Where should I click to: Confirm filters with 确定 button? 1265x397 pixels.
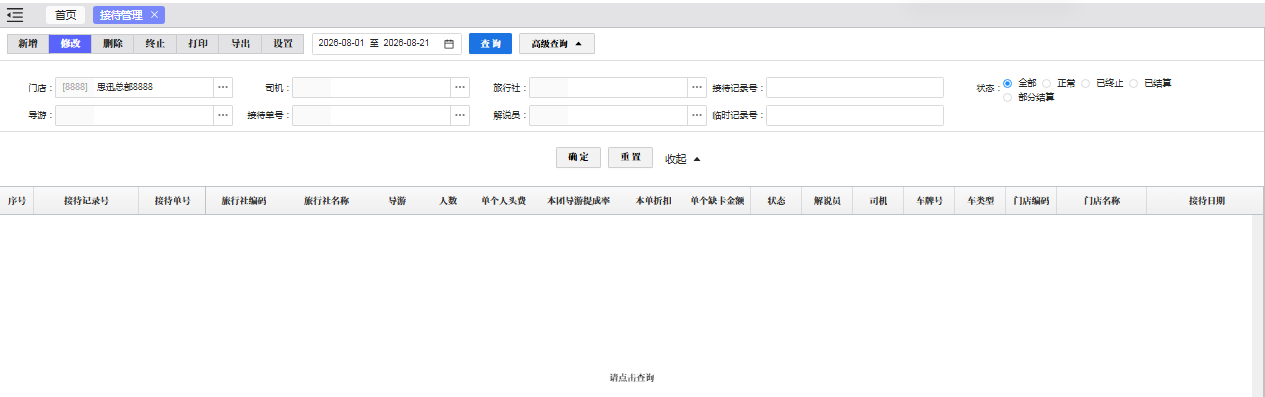click(x=578, y=158)
